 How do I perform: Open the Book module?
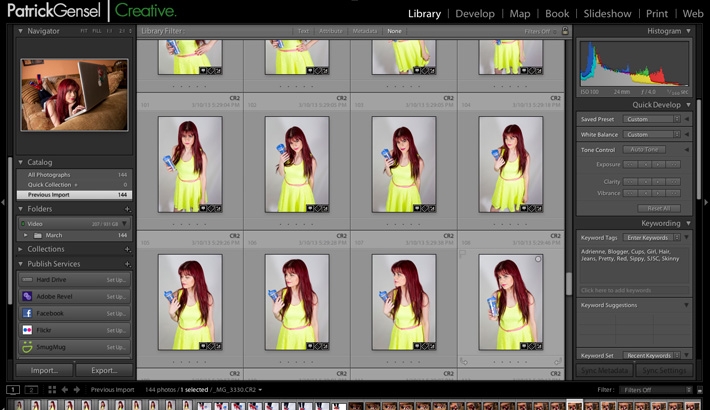coord(557,14)
